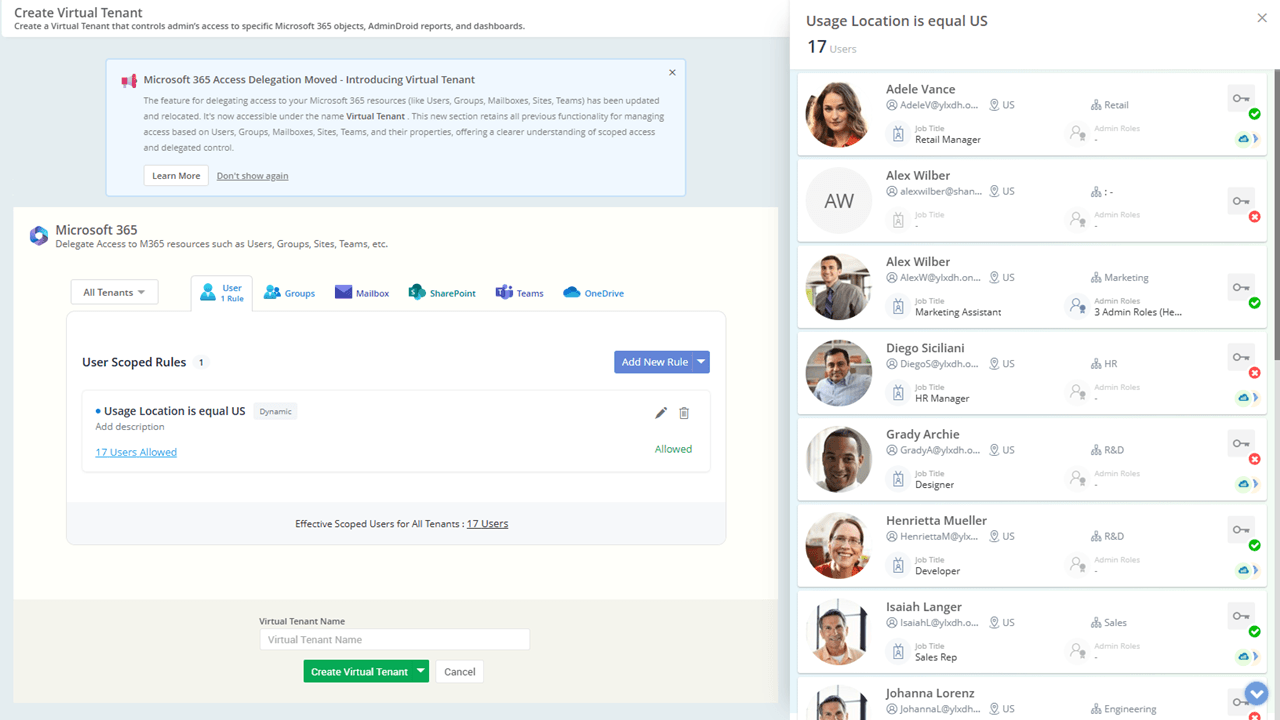
Task: Focus the Virtual Tenant Name input field
Action: [x=394, y=639]
